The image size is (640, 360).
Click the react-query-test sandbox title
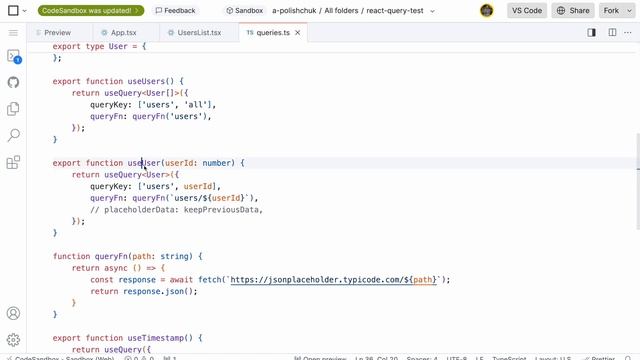395,11
